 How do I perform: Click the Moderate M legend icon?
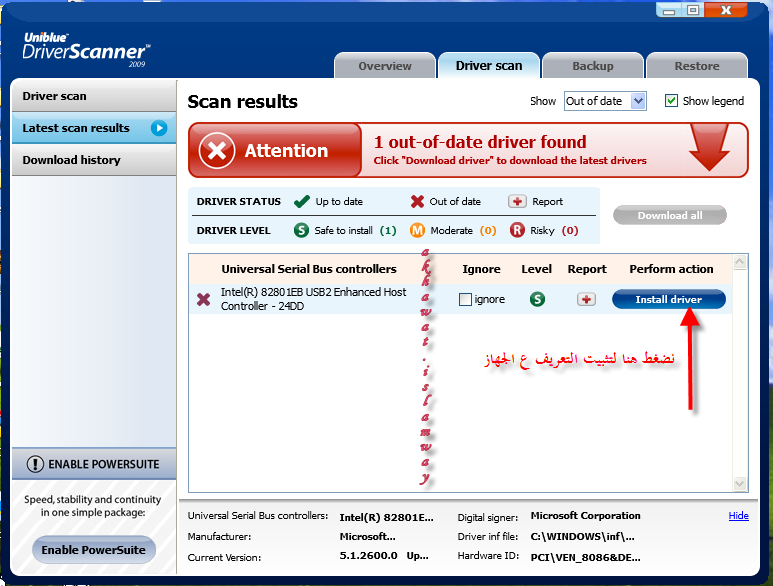(417, 230)
